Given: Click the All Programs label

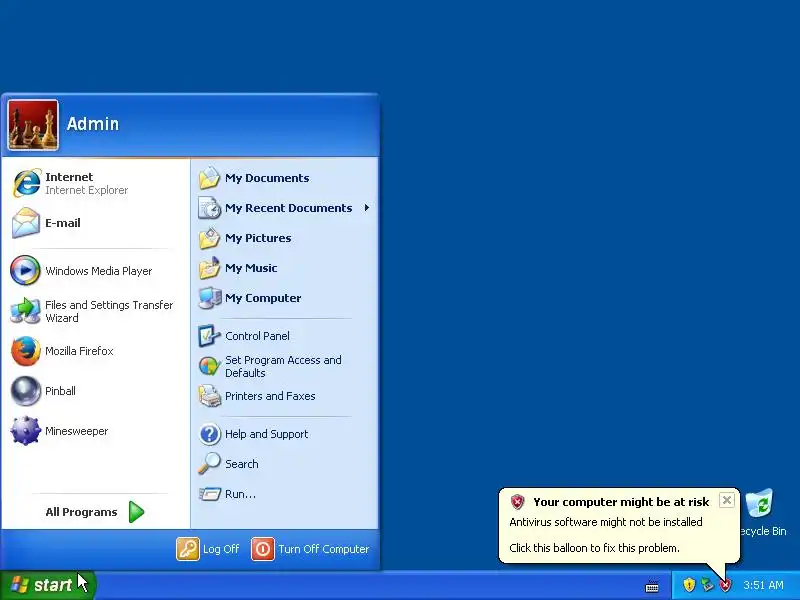Looking at the screenshot, I should 81,512.
